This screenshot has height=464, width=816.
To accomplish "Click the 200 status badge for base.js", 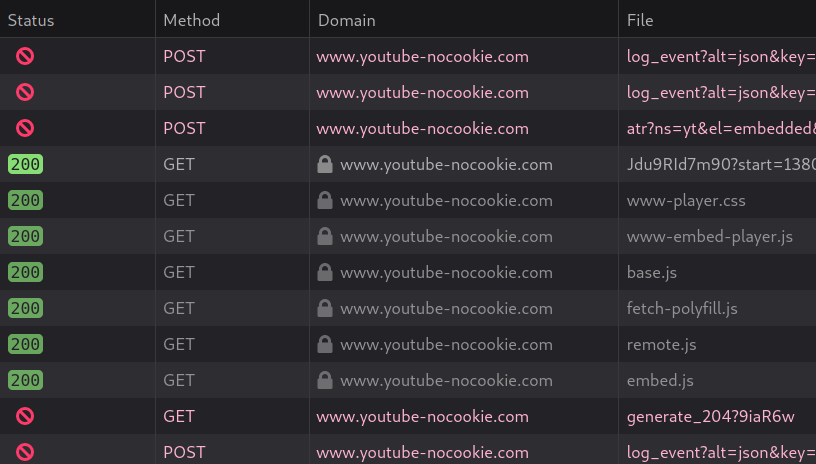I will pos(26,272).
